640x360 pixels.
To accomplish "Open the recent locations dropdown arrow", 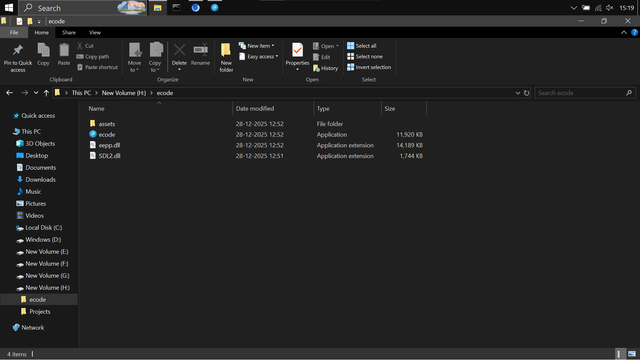I will point(36,93).
